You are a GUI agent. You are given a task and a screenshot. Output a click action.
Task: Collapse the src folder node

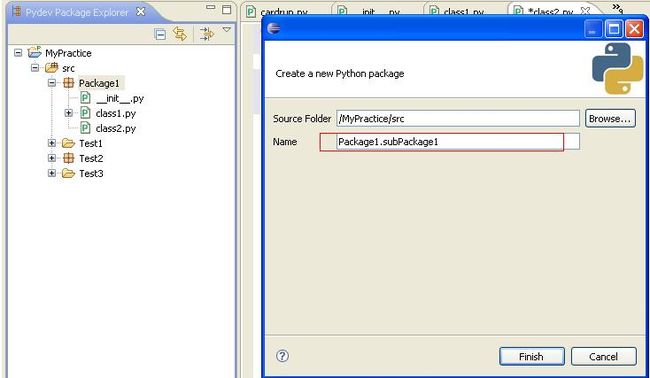coord(35,68)
